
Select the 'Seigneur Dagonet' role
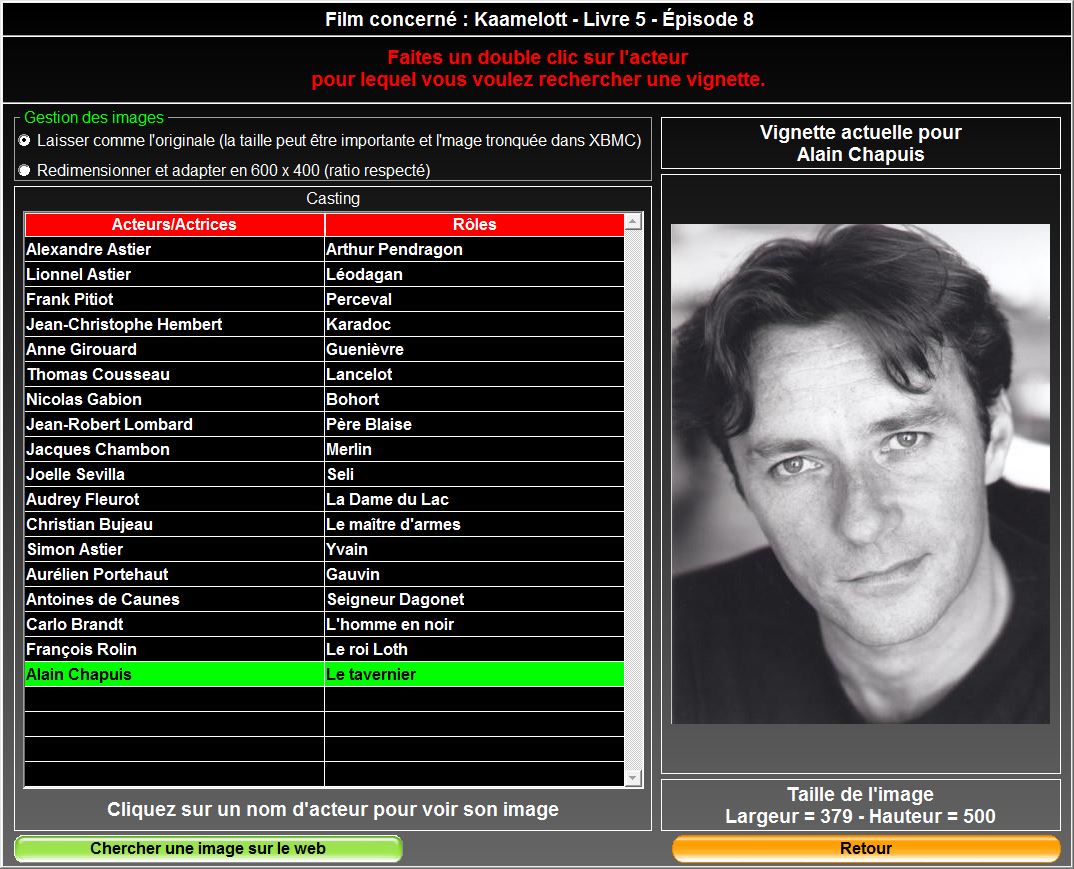coord(475,599)
